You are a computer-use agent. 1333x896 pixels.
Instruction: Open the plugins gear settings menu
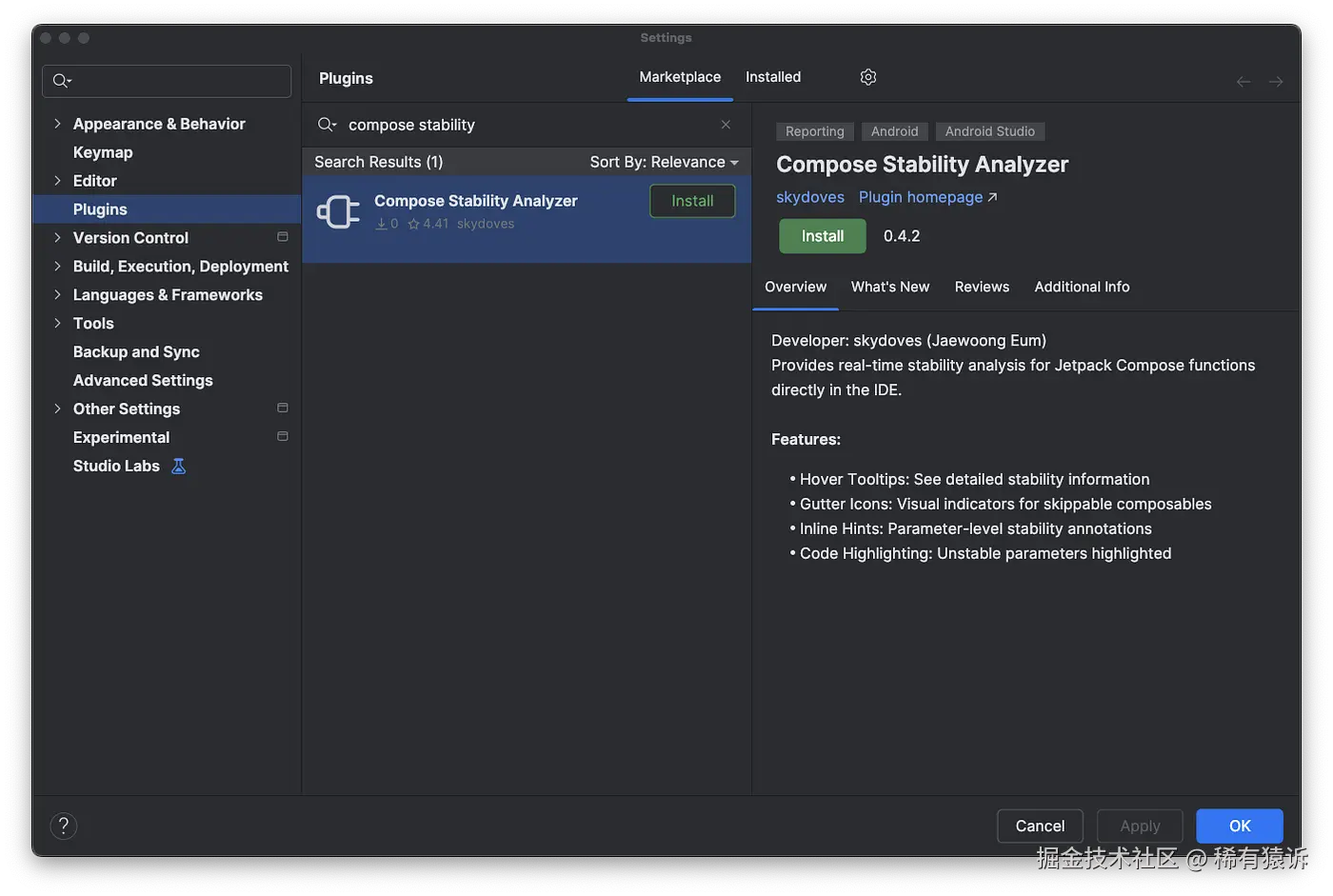[x=867, y=77]
